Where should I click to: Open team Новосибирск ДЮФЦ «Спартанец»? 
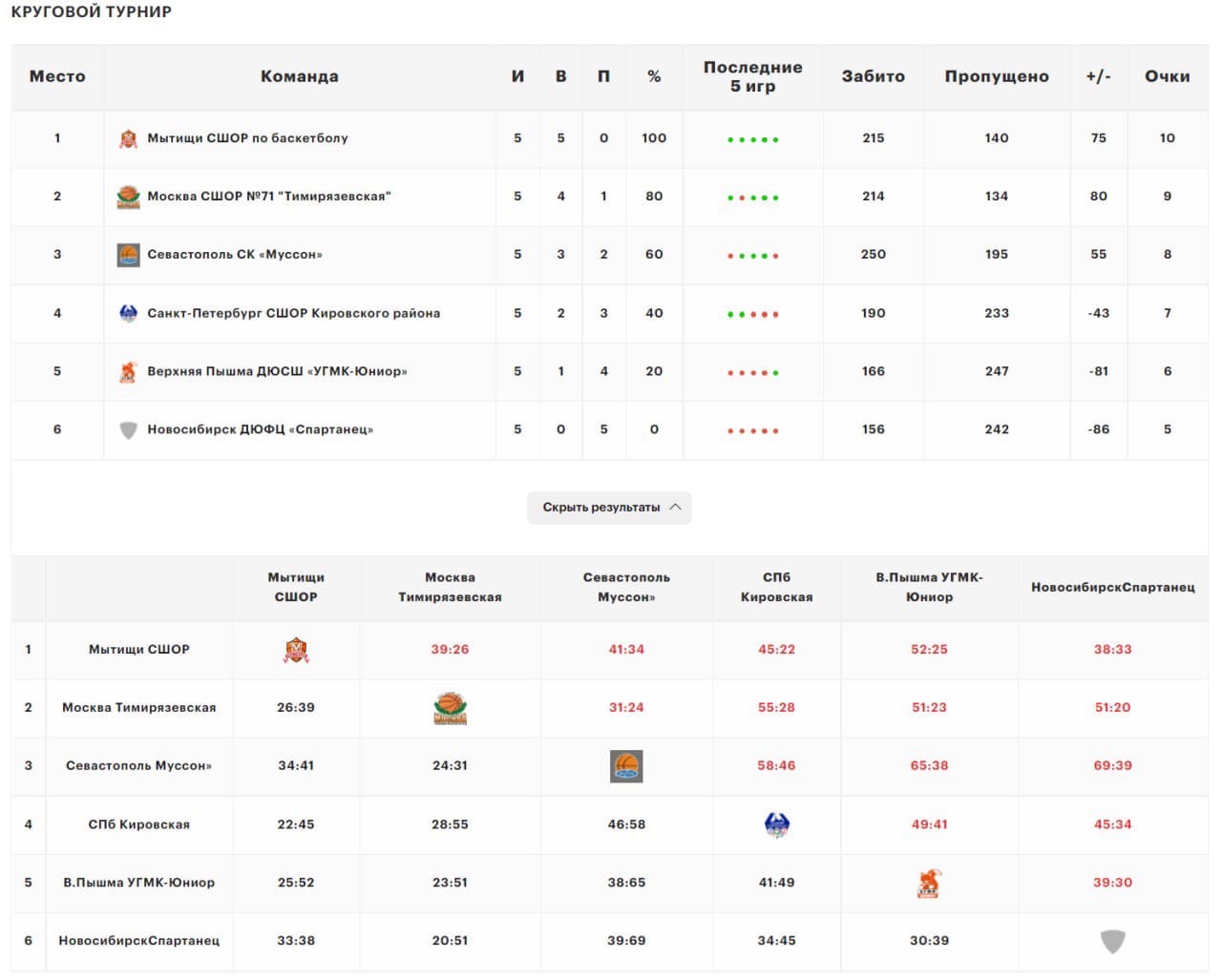(x=260, y=429)
